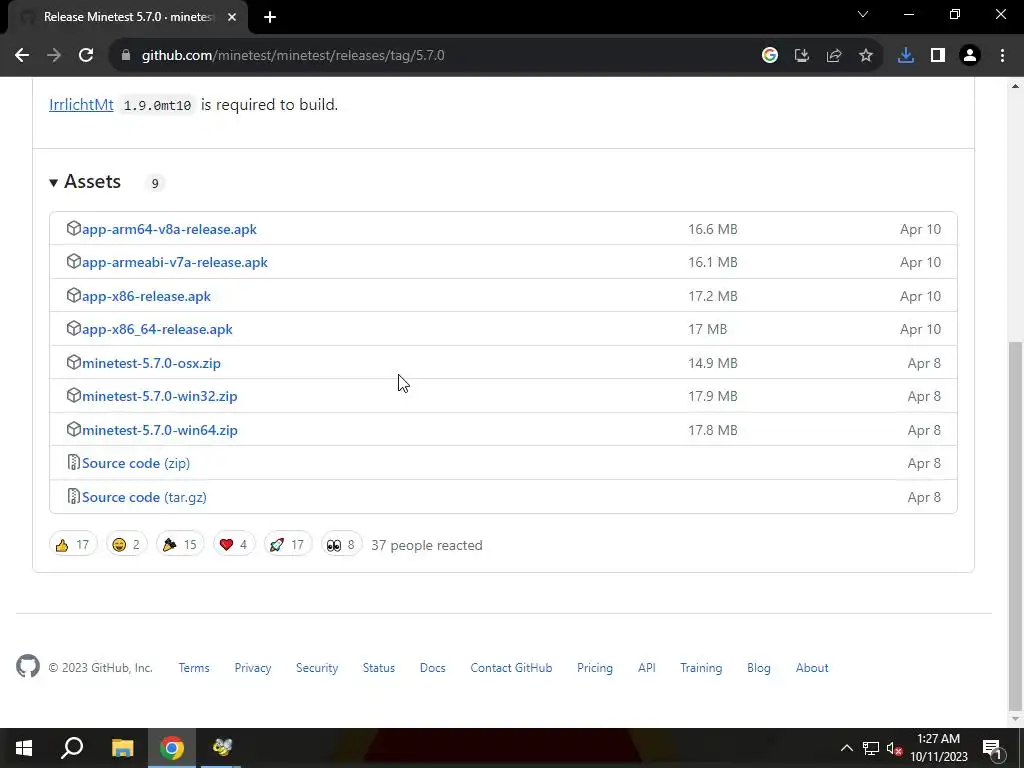Screen dimensions: 1024x768
Task: Open the About footer link
Action: coord(812,668)
